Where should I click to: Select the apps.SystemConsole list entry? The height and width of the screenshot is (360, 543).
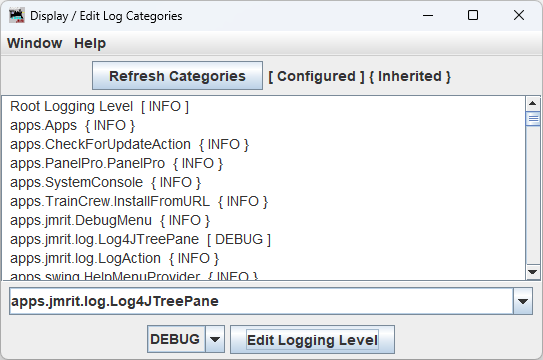[x=264, y=182]
